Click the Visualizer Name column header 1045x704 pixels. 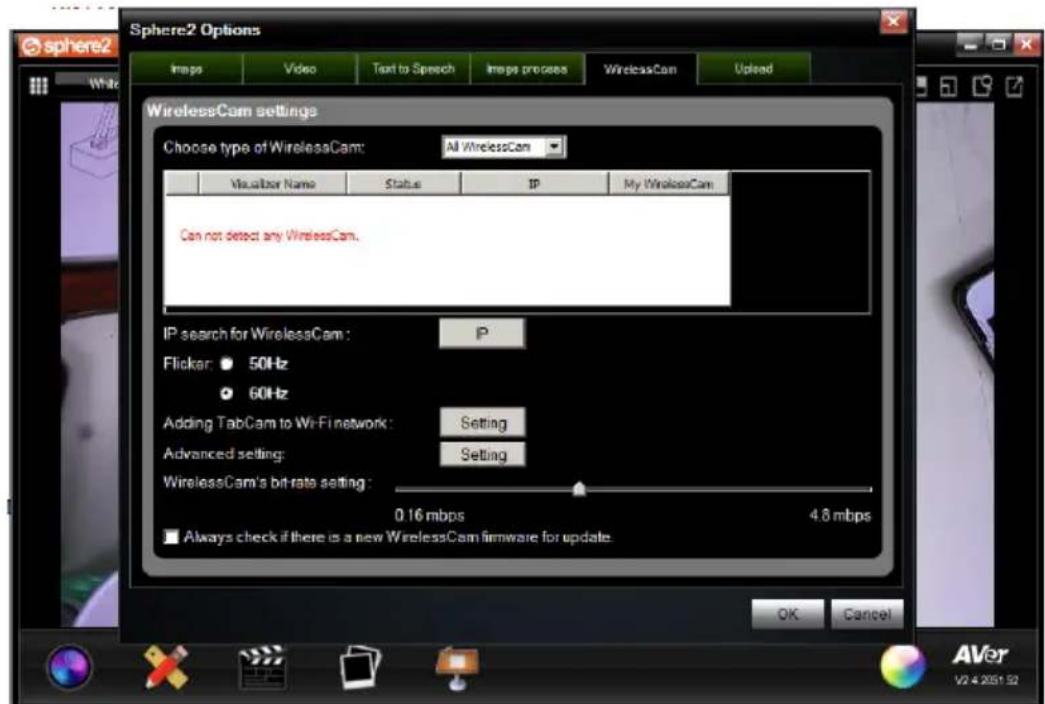273,183
